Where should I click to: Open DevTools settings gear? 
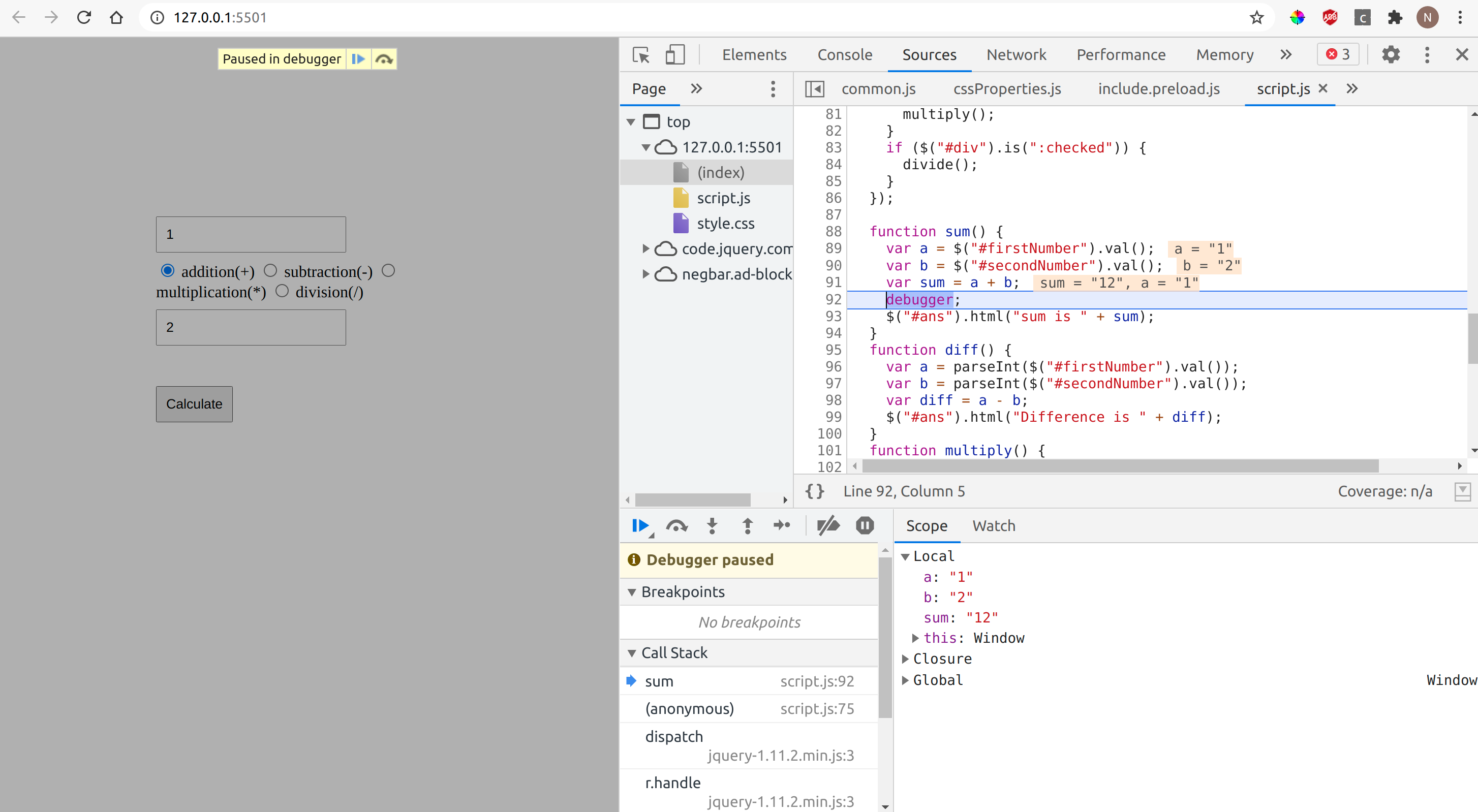tap(1391, 54)
